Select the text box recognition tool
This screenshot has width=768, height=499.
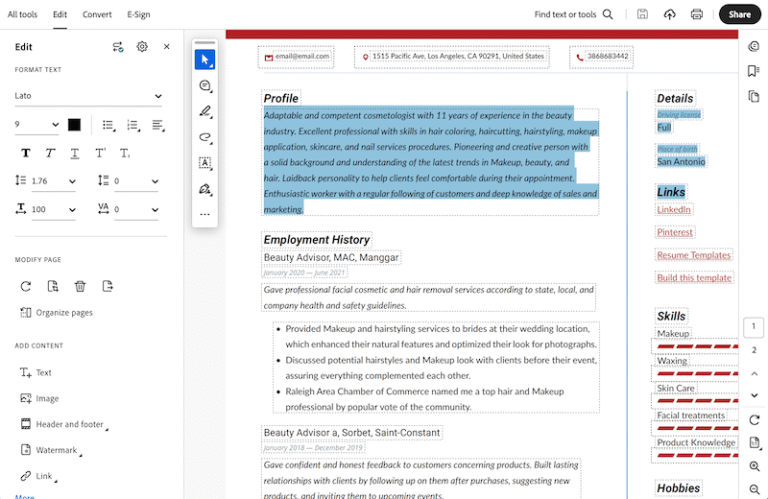[x=205, y=163]
